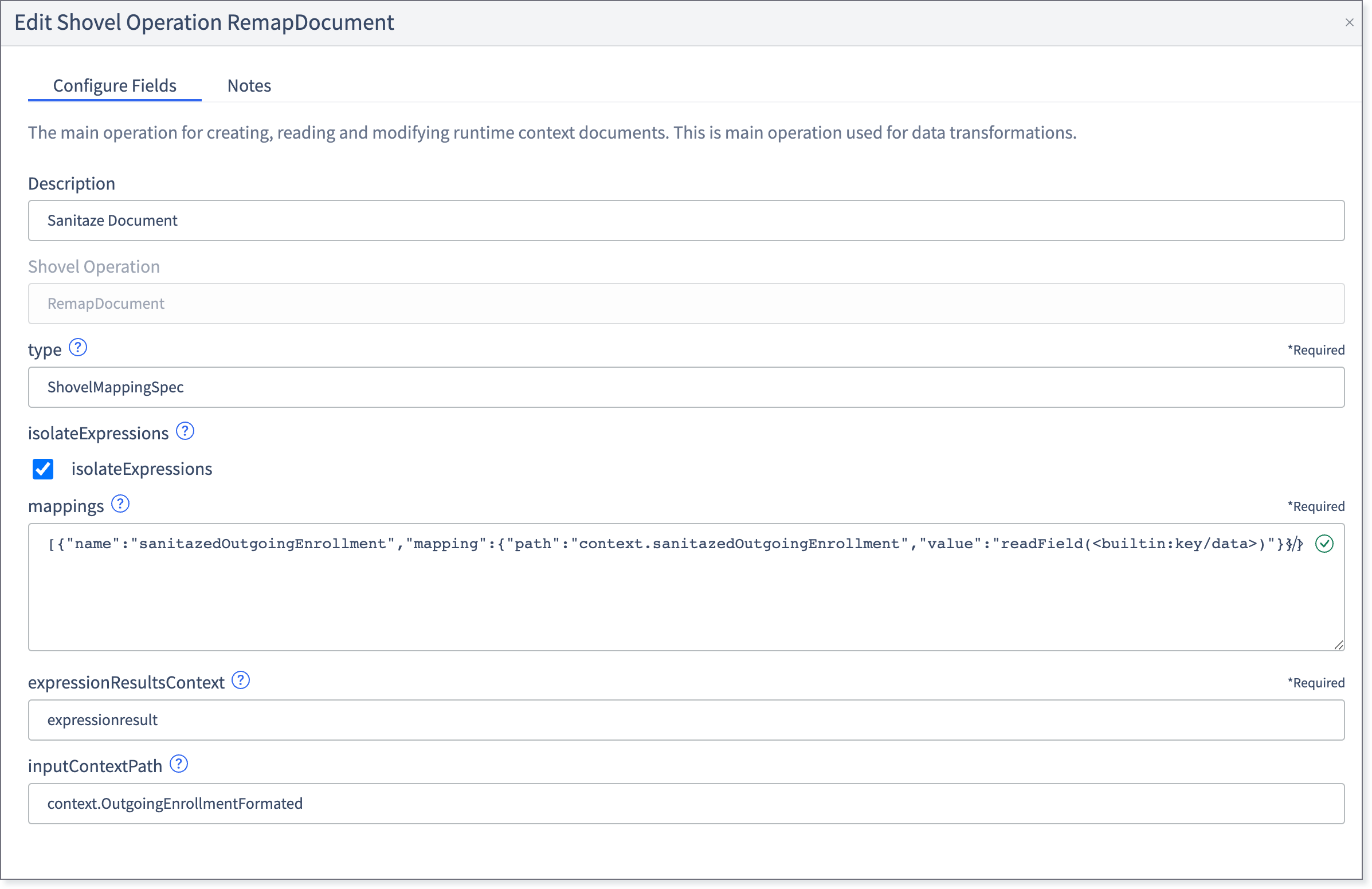Image resolution: width=1372 pixels, height=889 pixels.
Task: Click the dialog title Edit Shovel Operation RemapDocument
Action: click(204, 22)
